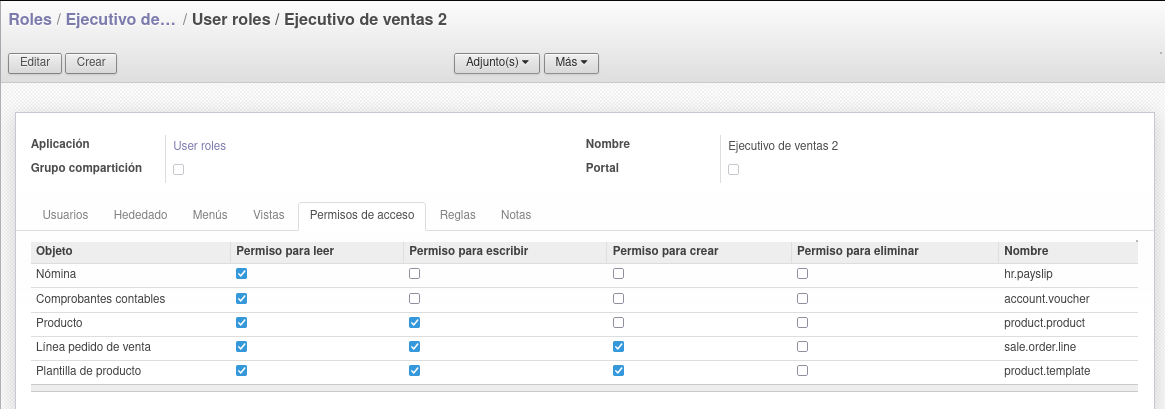Click the Crear button
The height and width of the screenshot is (409, 1165).
pyautogui.click(x=91, y=62)
